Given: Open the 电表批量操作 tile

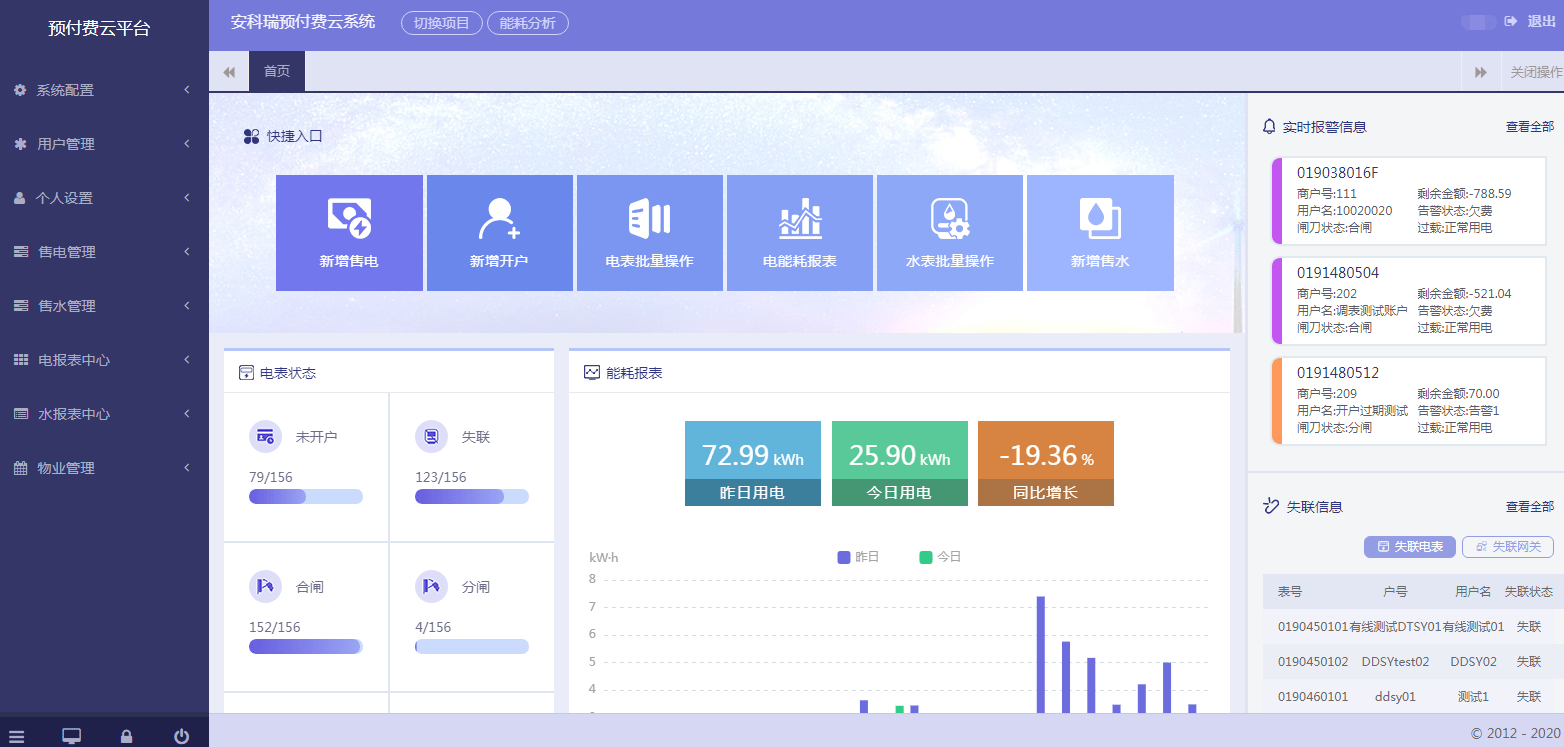Looking at the screenshot, I should 649,233.
